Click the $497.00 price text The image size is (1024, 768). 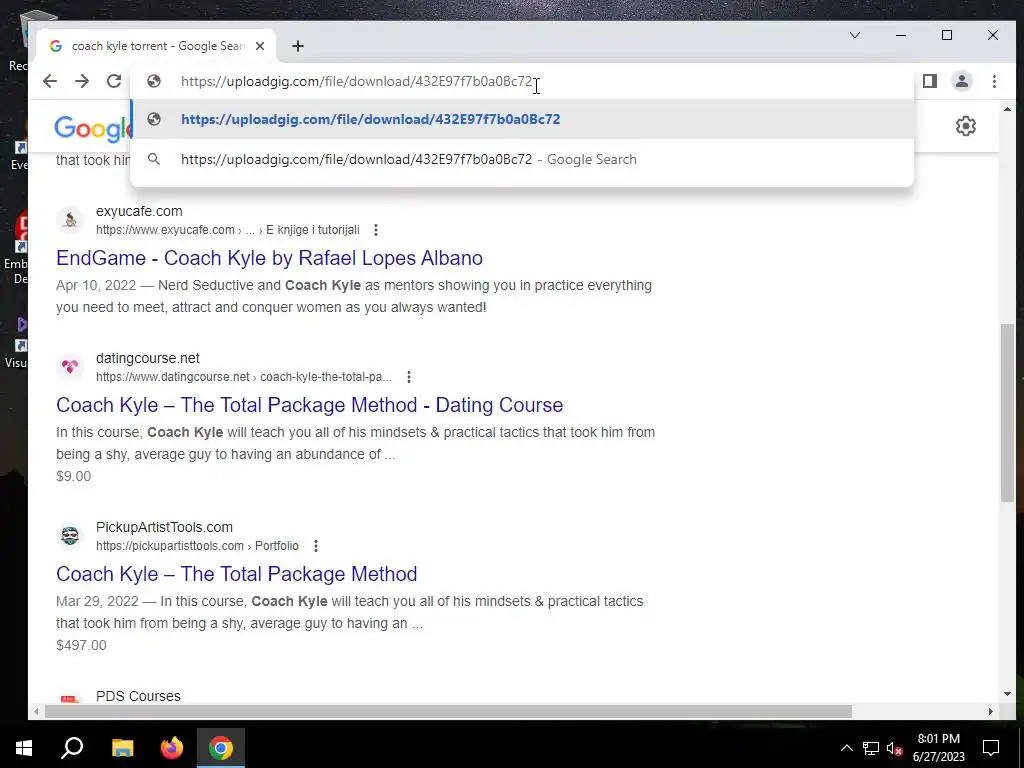pos(81,645)
